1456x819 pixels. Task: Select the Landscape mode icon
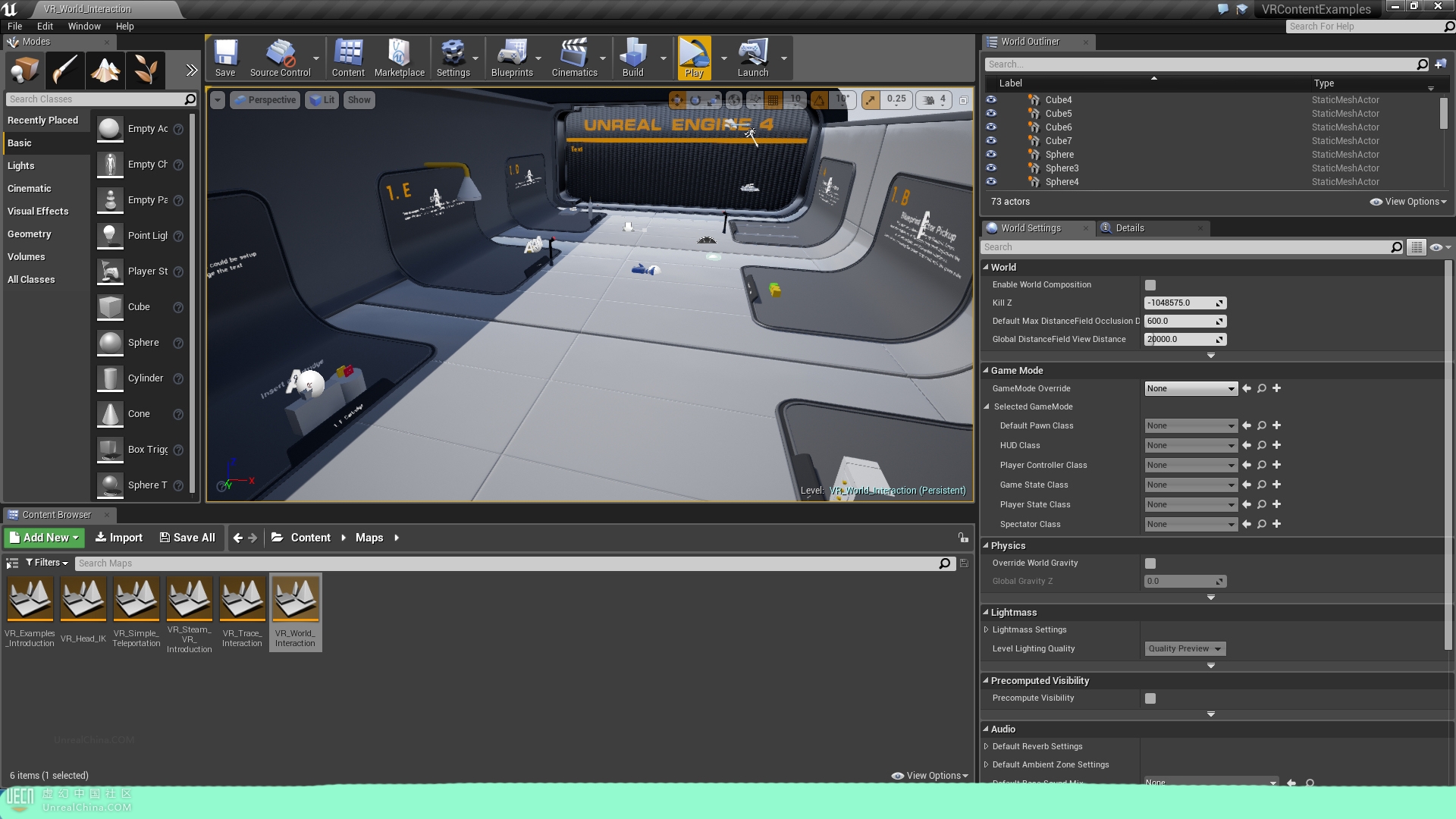(105, 71)
